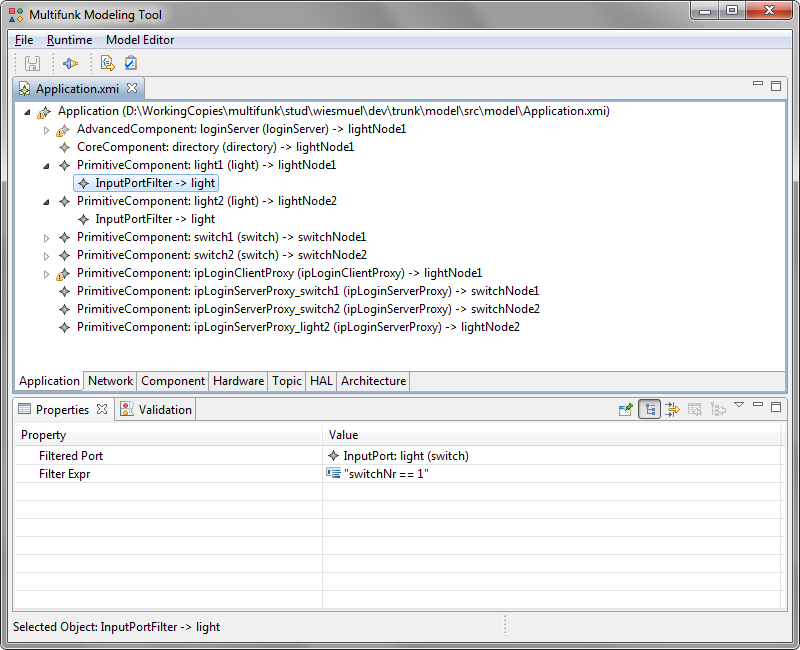Collapse the PrimitiveComponent light1 node
Viewport: 800px width, 650px height.
pos(46,166)
